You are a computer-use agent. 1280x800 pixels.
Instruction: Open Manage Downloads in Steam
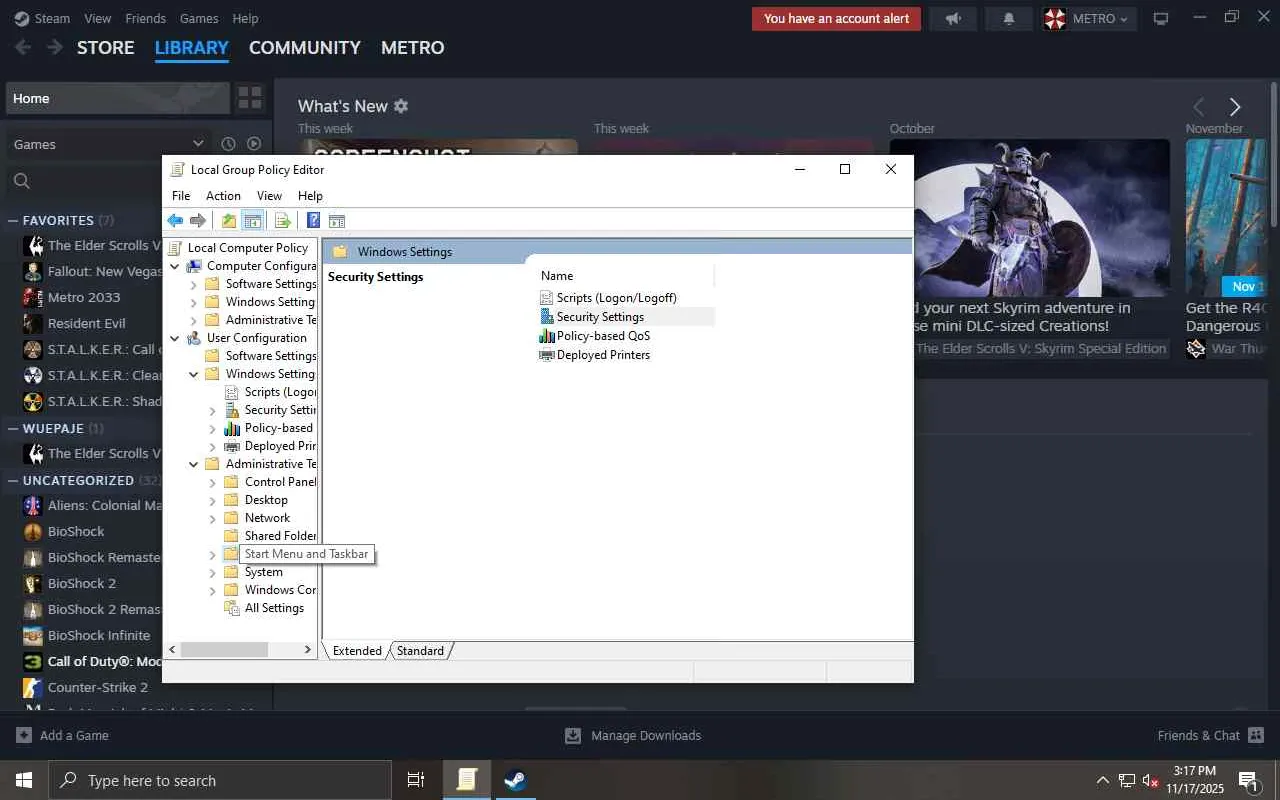[x=633, y=735]
